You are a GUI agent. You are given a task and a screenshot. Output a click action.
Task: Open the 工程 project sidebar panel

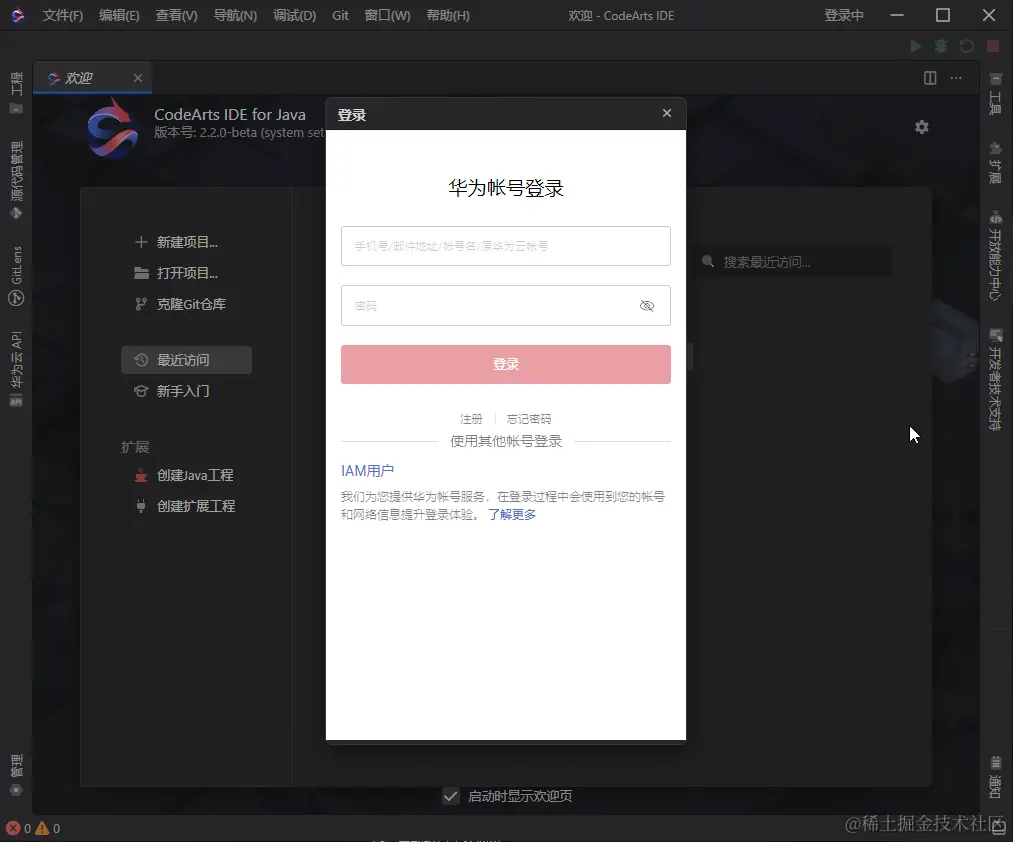[x=16, y=92]
